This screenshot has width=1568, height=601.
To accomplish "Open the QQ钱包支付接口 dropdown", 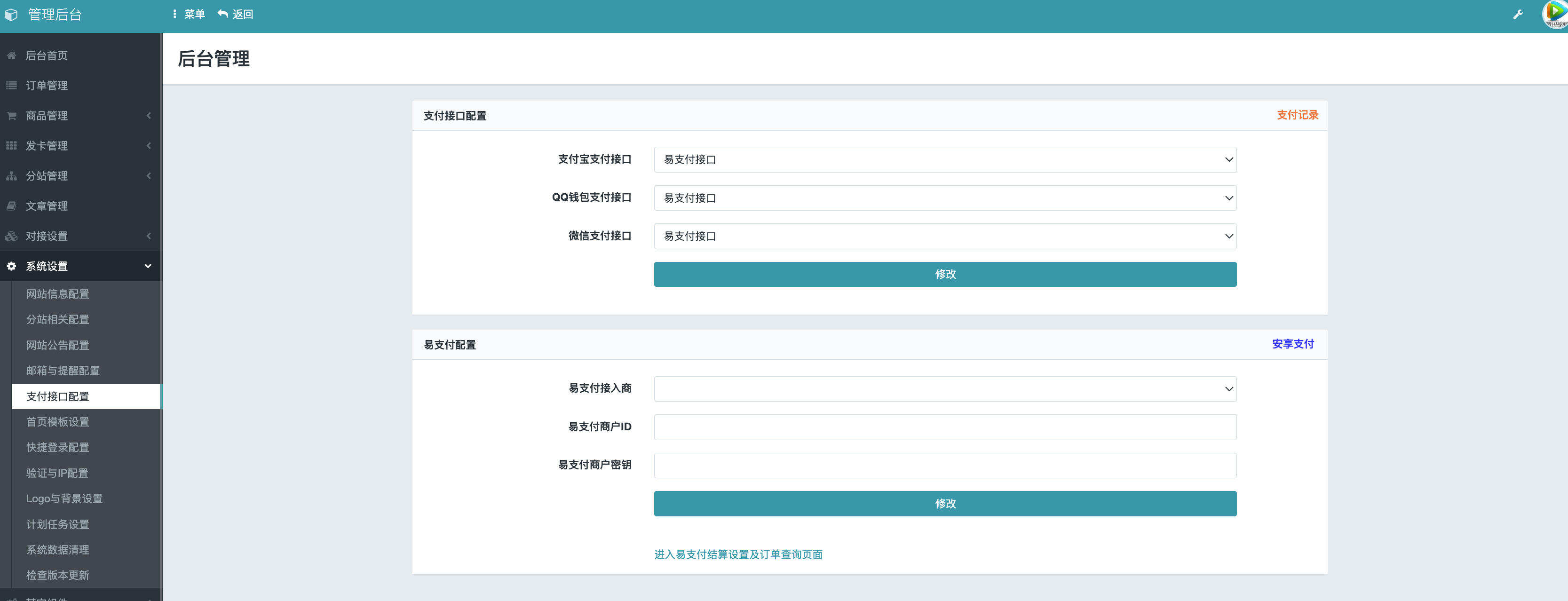I will pos(945,198).
